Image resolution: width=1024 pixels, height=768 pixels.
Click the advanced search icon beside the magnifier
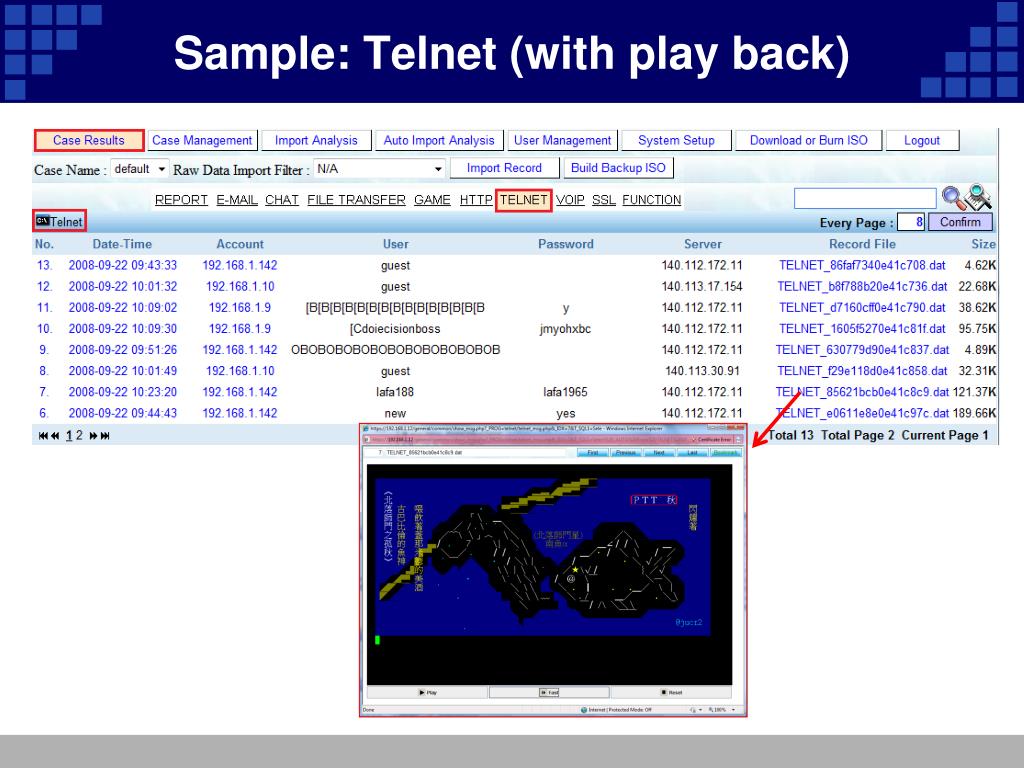979,197
